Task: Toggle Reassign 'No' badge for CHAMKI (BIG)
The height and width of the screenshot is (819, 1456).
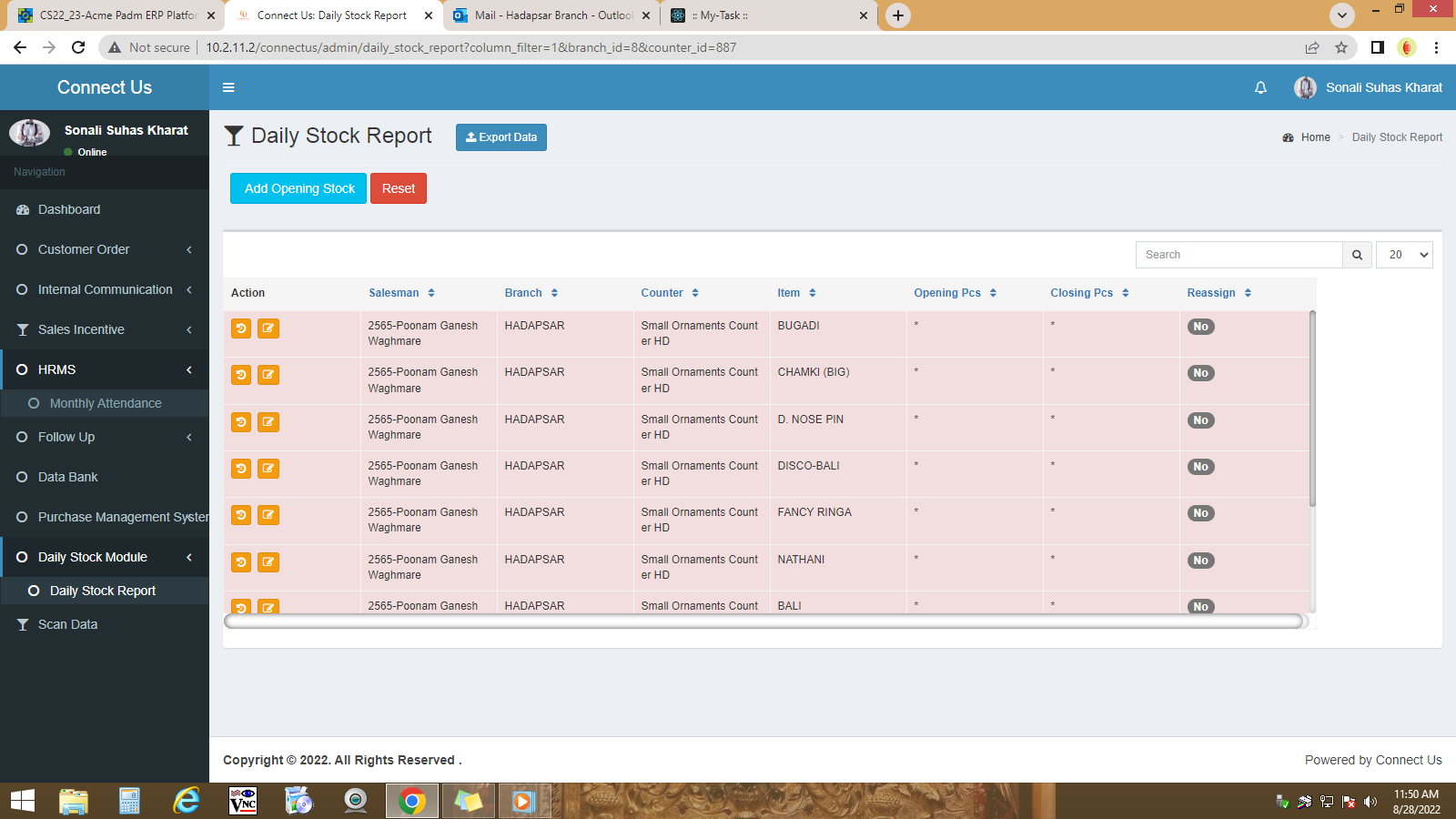Action: pos(1200,373)
